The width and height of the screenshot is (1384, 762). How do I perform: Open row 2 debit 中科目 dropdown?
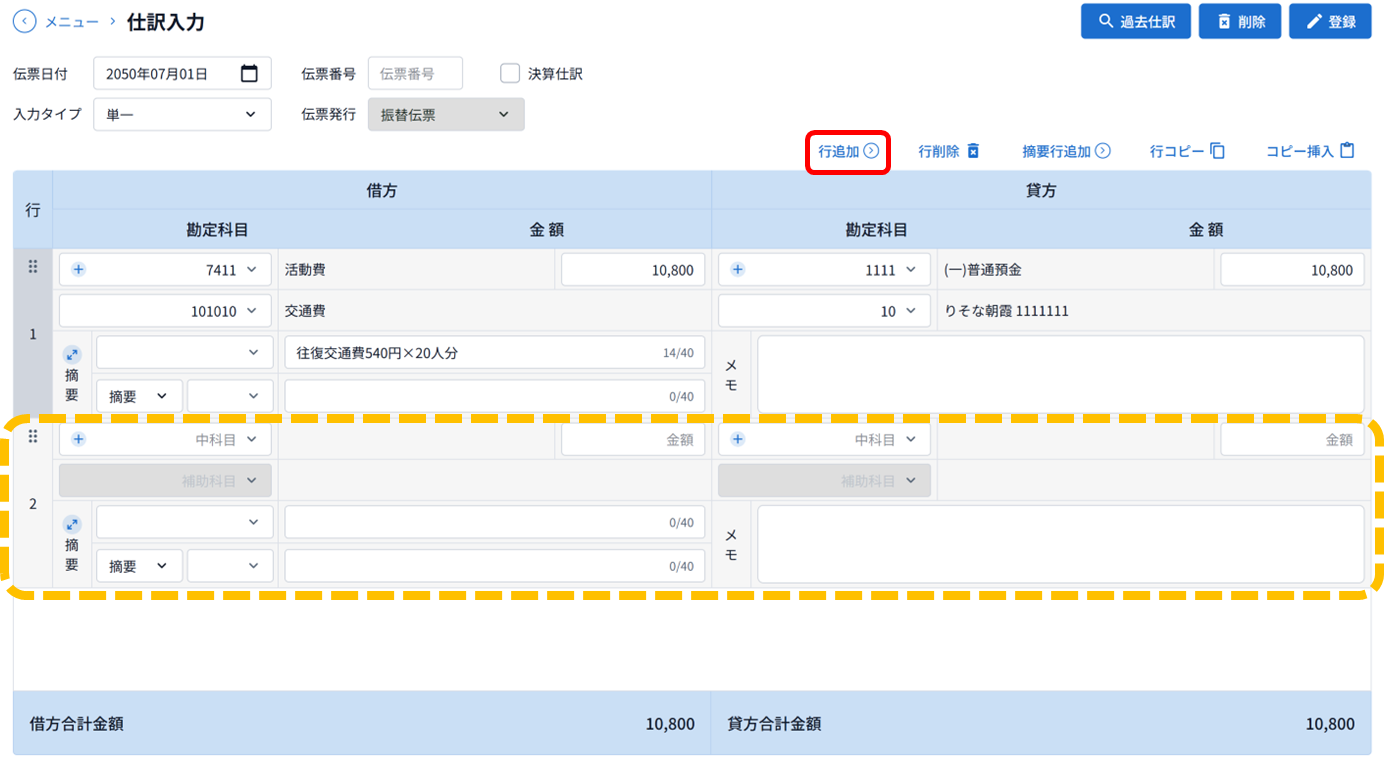point(166,439)
